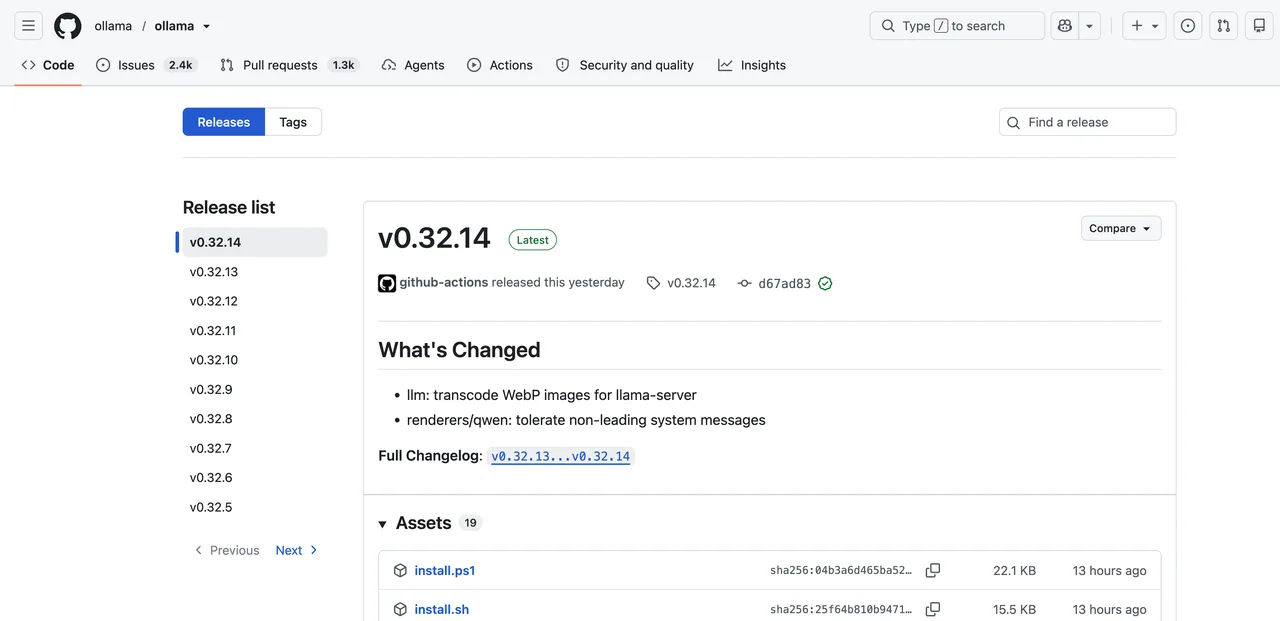Download the install.ps1 asset

445,571
